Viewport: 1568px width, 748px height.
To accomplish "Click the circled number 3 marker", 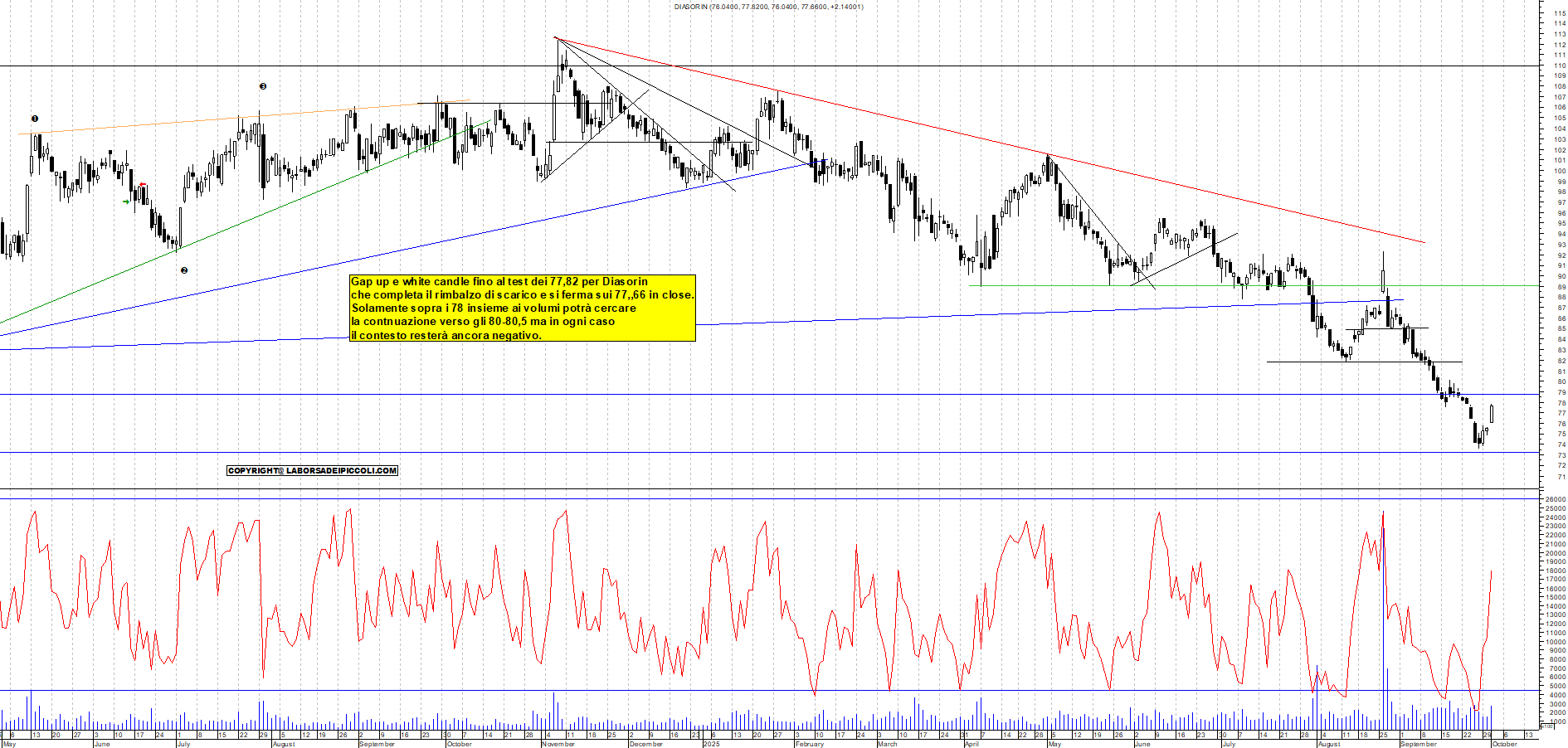I will (x=263, y=86).
